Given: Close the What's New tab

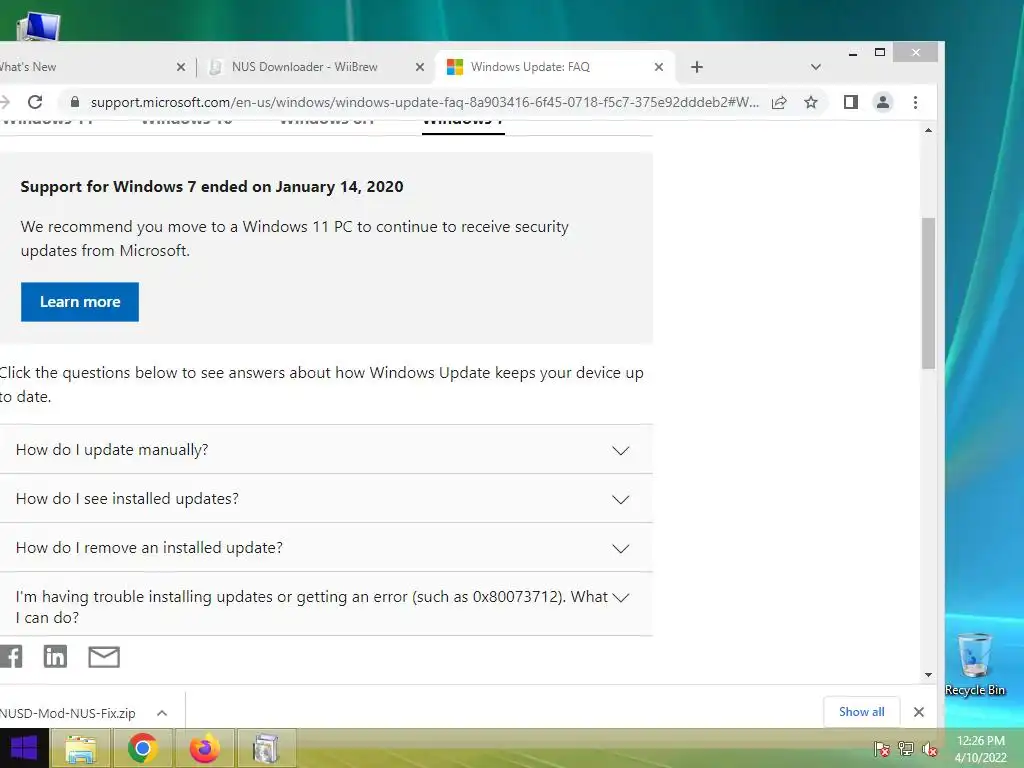Looking at the screenshot, I should point(181,67).
